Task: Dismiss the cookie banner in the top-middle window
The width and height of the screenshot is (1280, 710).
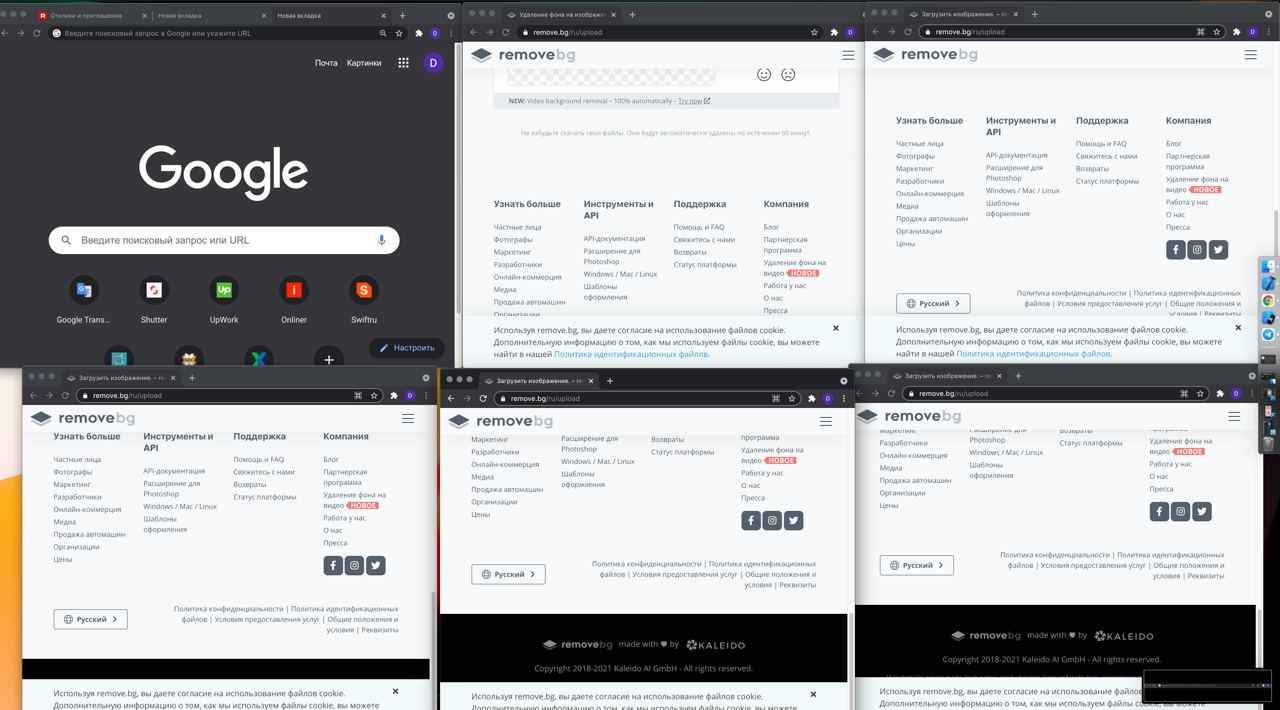Action: (836, 328)
